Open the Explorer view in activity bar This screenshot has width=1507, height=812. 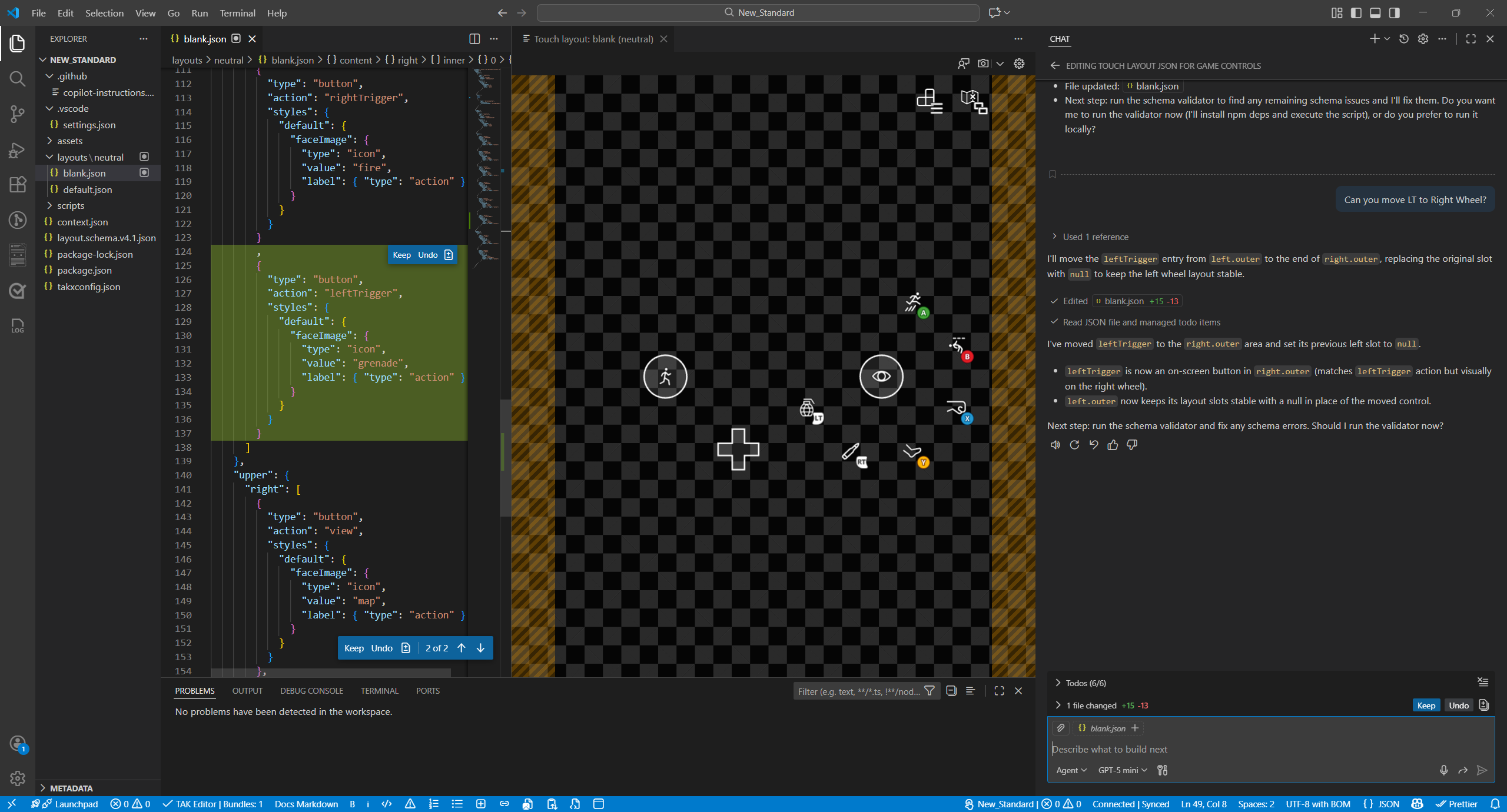click(x=17, y=44)
